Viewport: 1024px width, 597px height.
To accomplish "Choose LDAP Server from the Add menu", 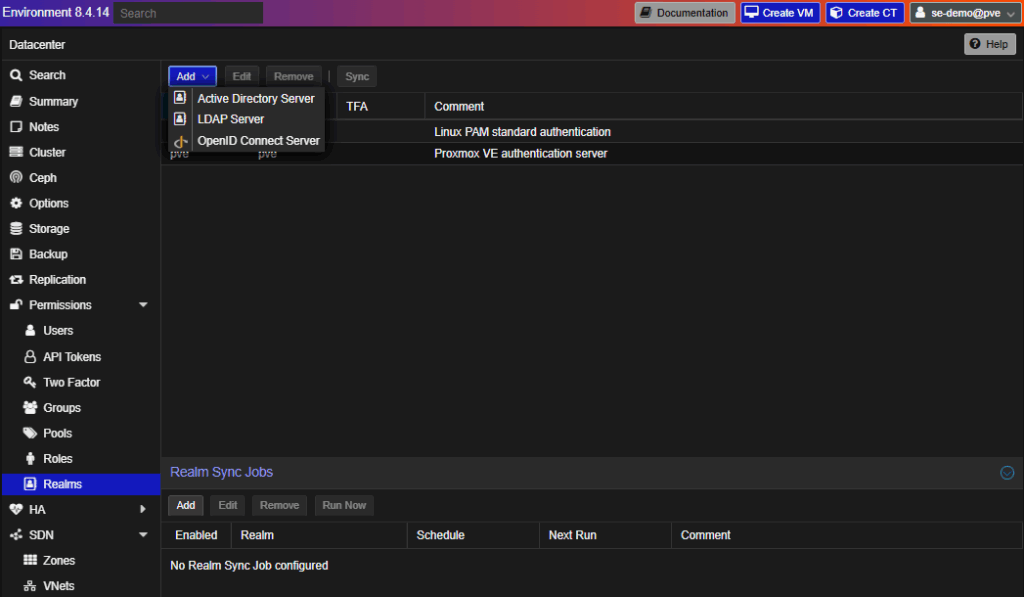I will pos(228,118).
